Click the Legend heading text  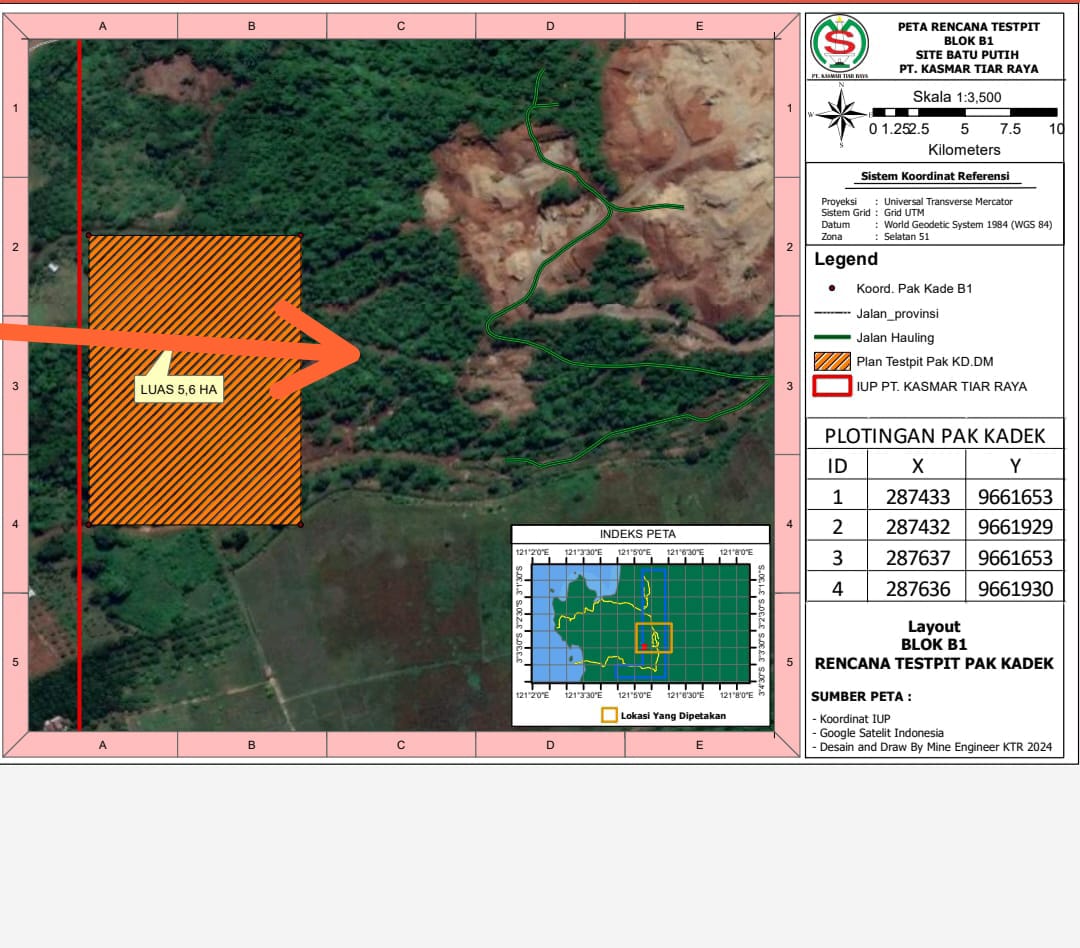coord(846,259)
